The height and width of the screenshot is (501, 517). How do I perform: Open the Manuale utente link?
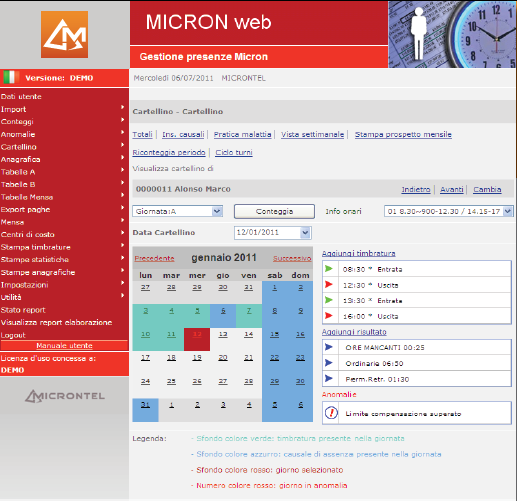(64, 345)
